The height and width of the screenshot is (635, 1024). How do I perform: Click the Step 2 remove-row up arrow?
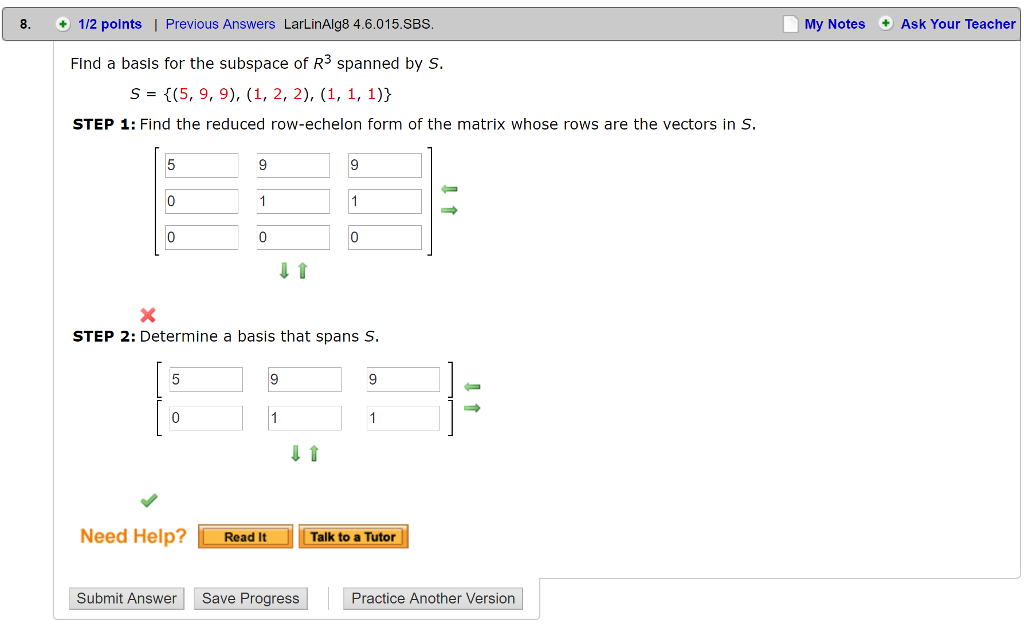pyautogui.click(x=314, y=453)
